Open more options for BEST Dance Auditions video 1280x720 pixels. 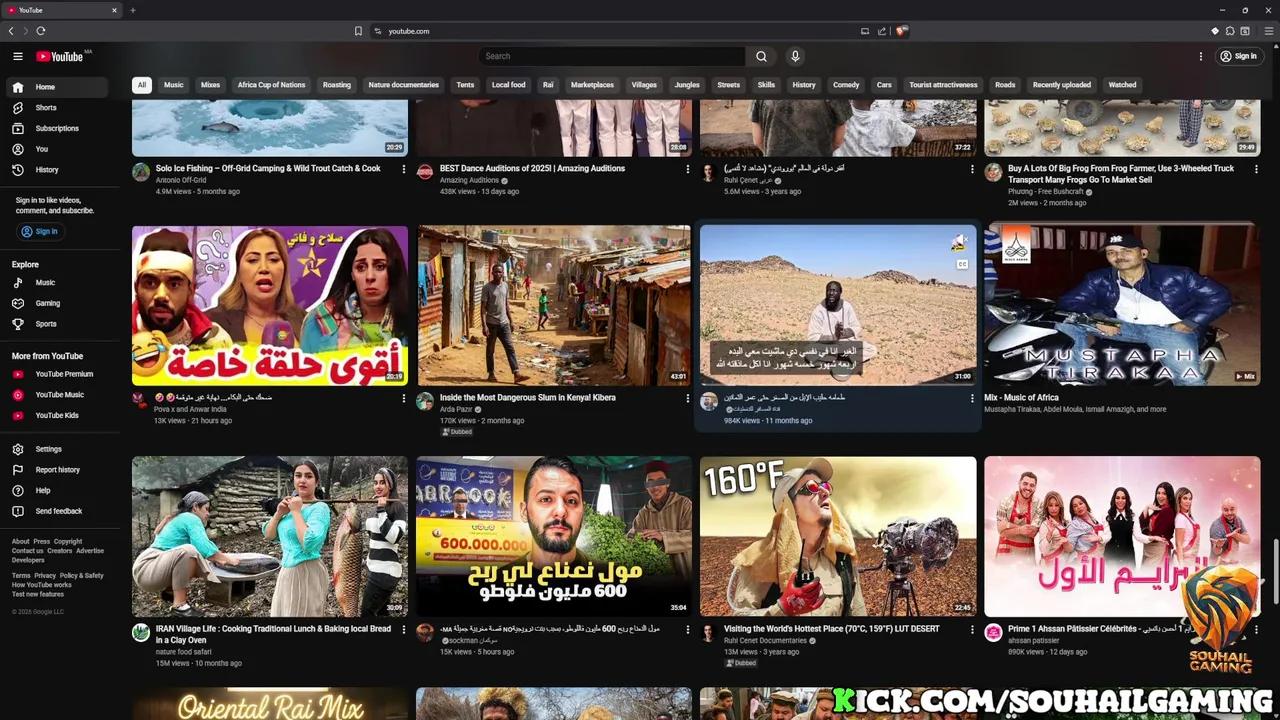point(688,169)
